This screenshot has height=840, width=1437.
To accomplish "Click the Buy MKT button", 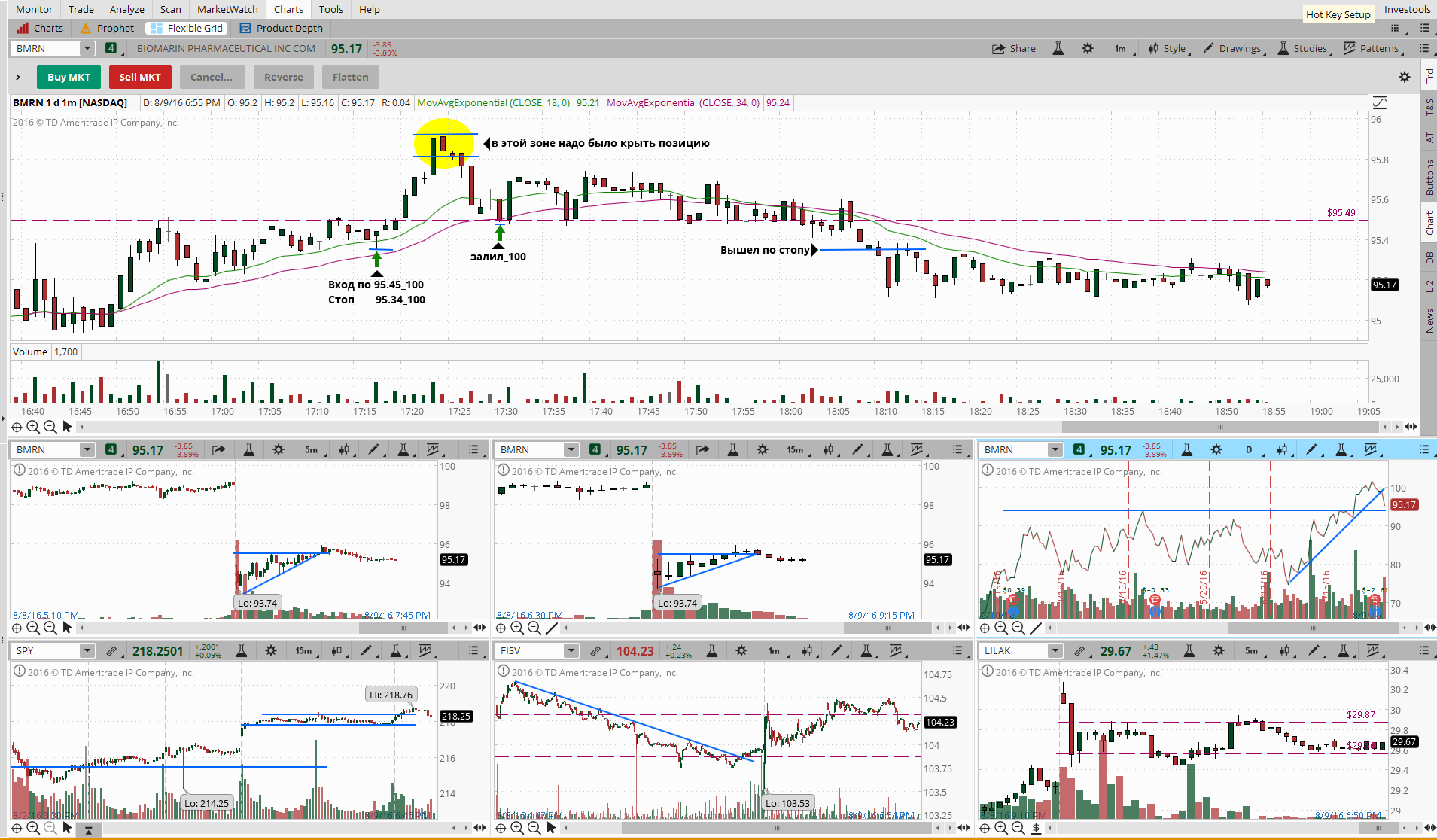I will [x=69, y=77].
